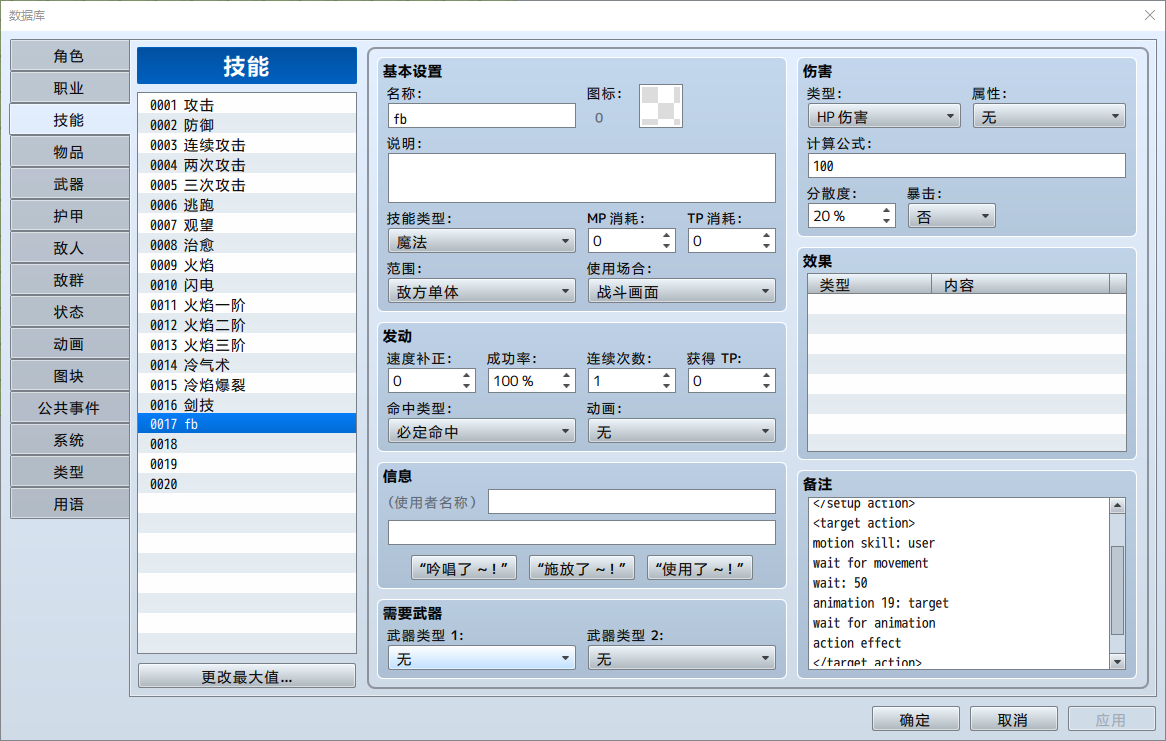
Task: Select skill 0015 冷气爆裂
Action: [247, 385]
